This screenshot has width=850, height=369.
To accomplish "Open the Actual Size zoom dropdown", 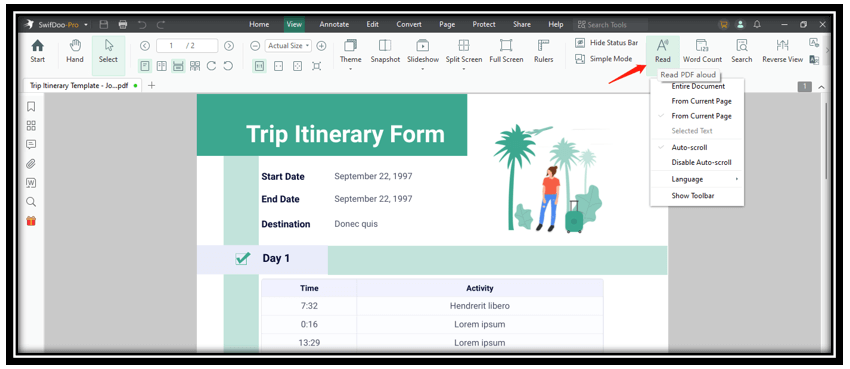I will [x=288, y=46].
